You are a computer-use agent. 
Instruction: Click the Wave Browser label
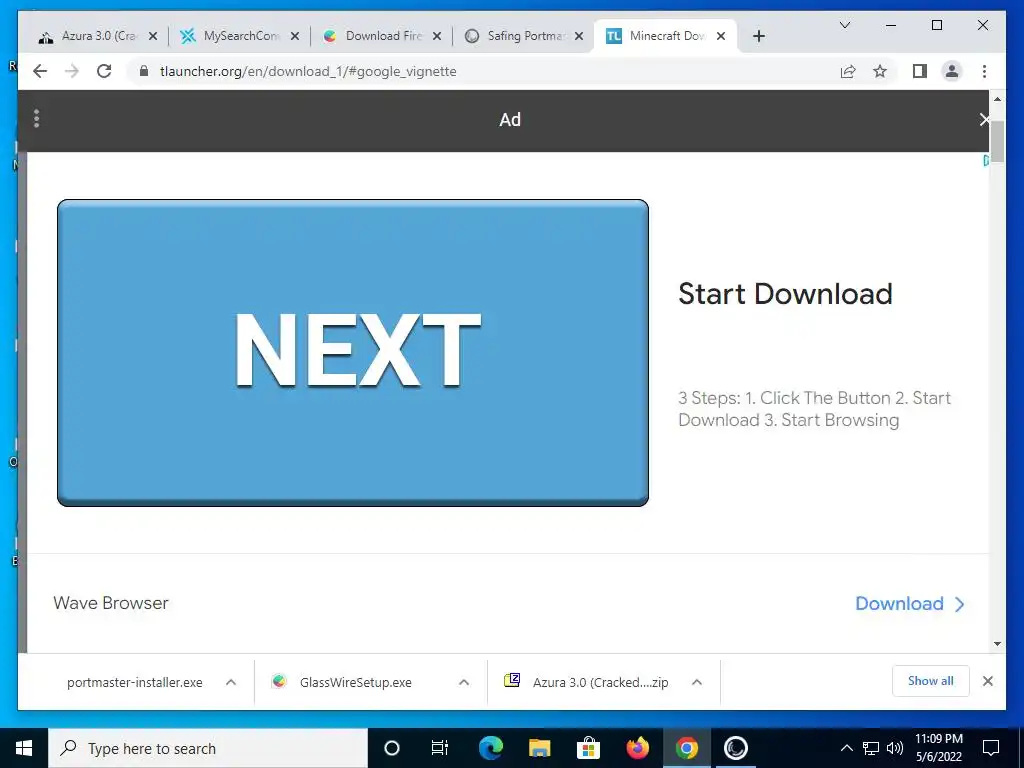(x=110, y=603)
